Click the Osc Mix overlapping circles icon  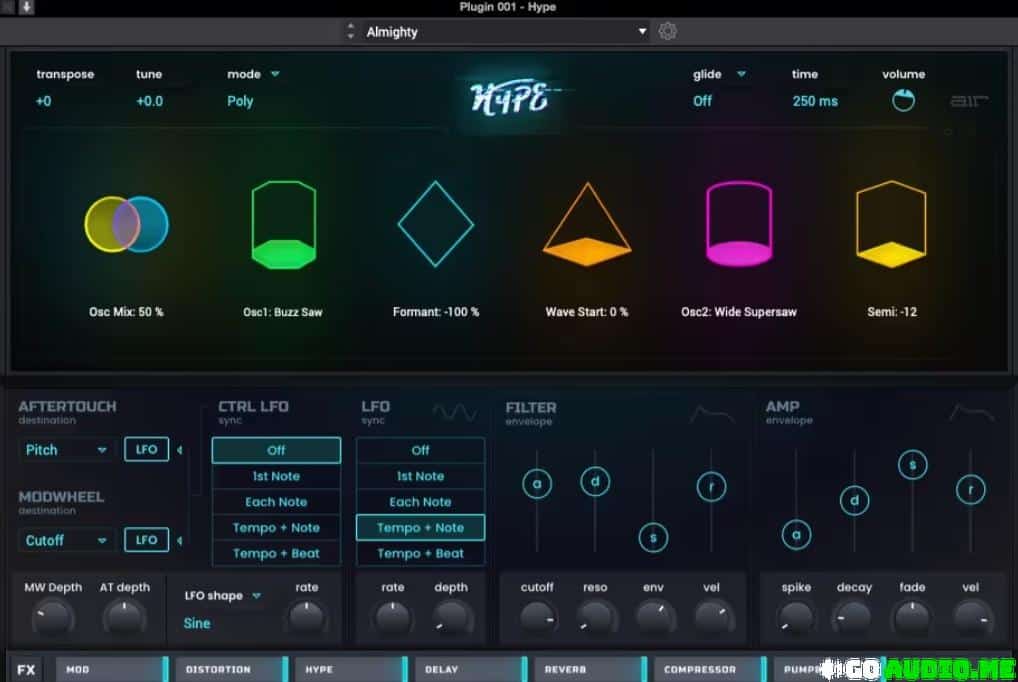(x=127, y=224)
